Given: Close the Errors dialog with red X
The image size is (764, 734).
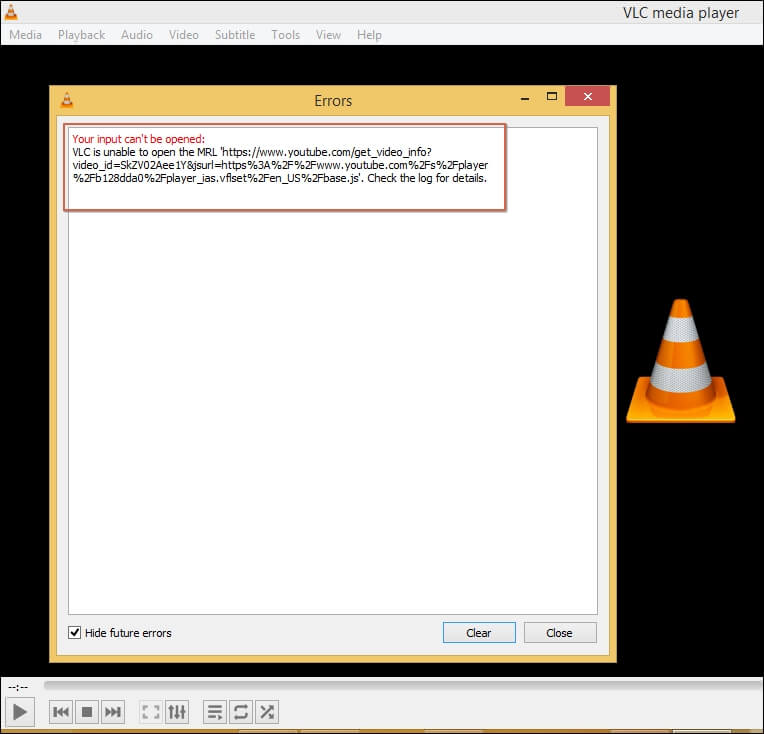Looking at the screenshot, I should pyautogui.click(x=588, y=97).
